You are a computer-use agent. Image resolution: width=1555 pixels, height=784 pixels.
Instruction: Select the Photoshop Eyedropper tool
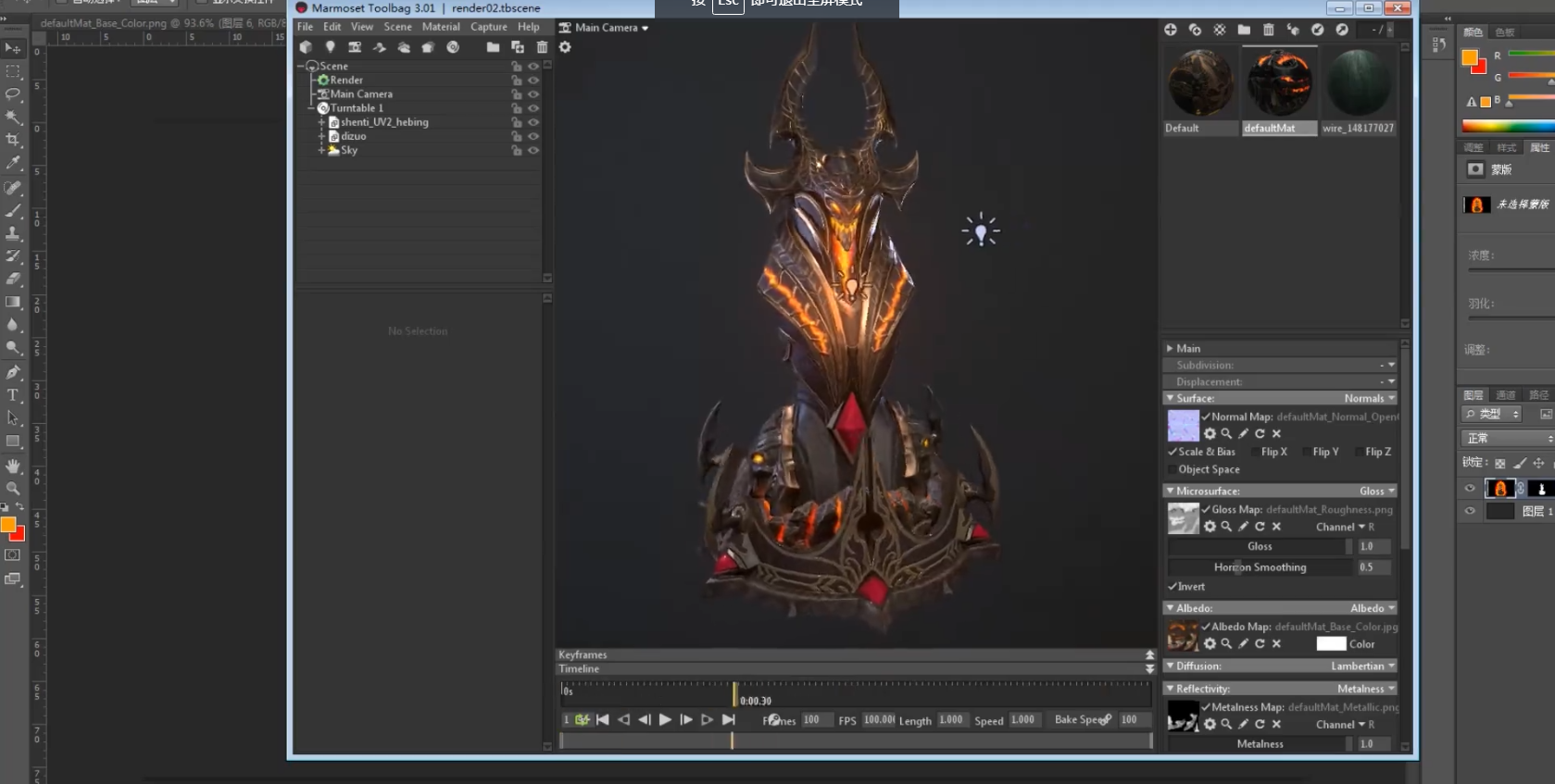point(13,163)
